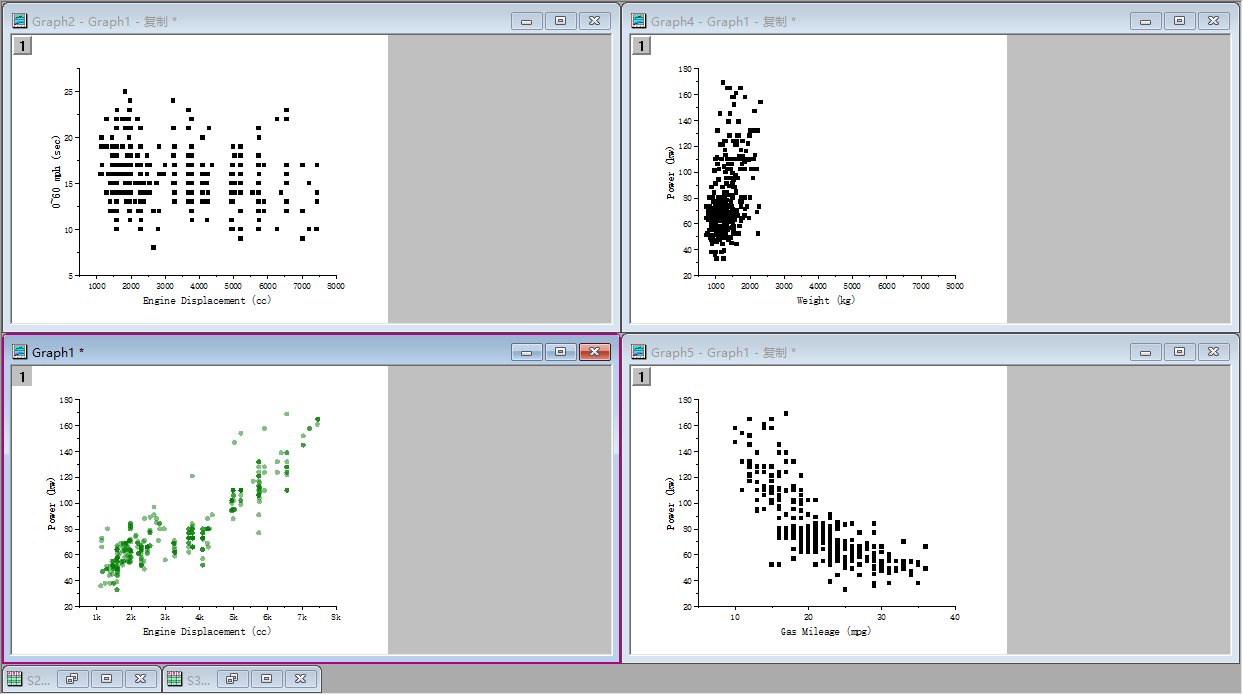Maximize the Graph4 window
Screen dimensions: 1243x695
pos(1179,21)
